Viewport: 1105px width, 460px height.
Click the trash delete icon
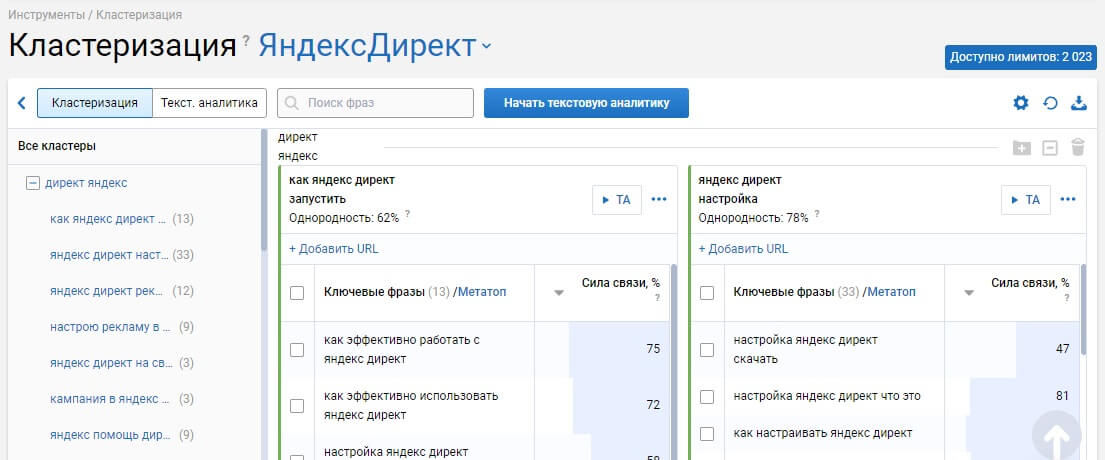pos(1077,148)
